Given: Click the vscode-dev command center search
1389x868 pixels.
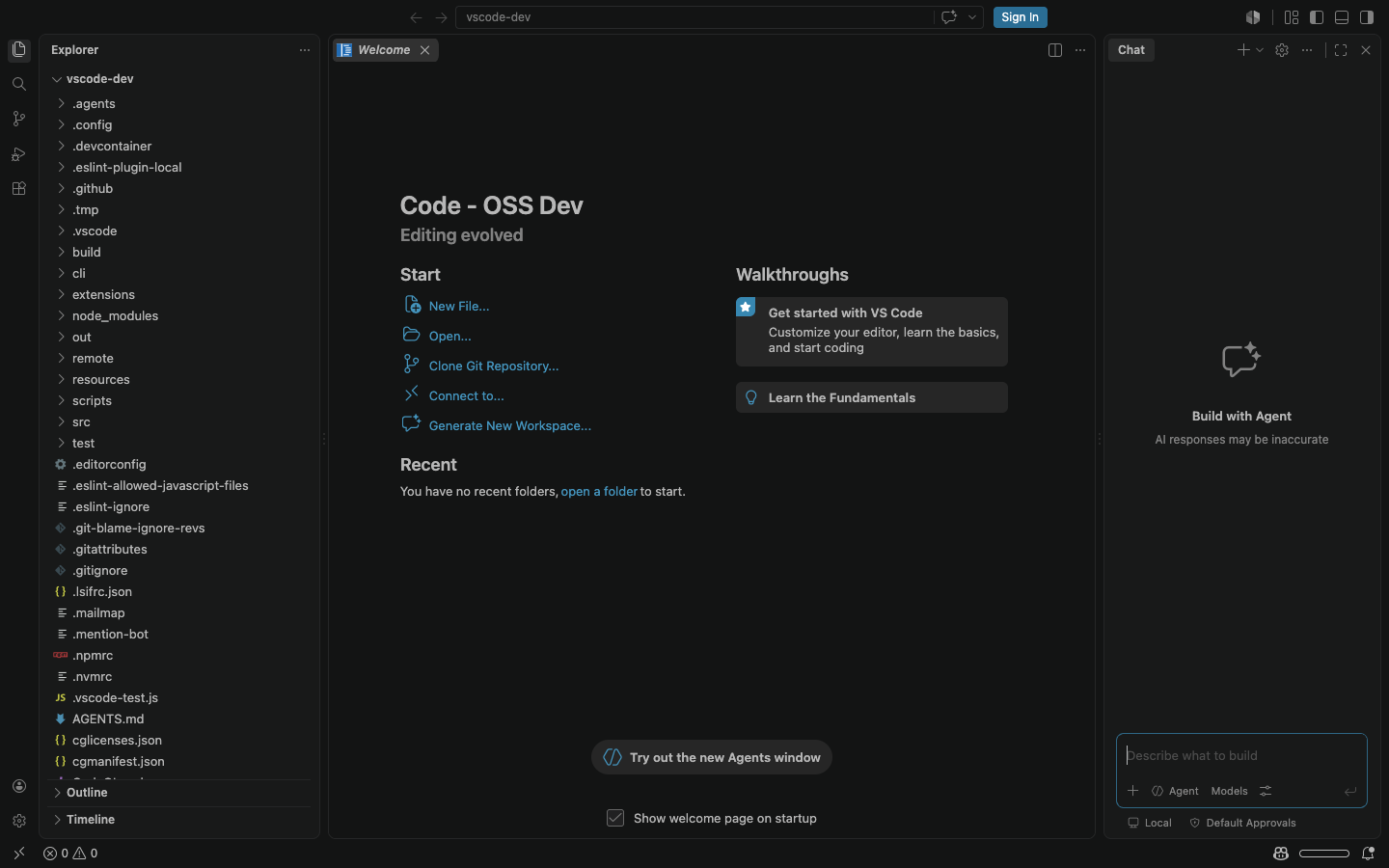Looking at the screenshot, I should coord(694,17).
